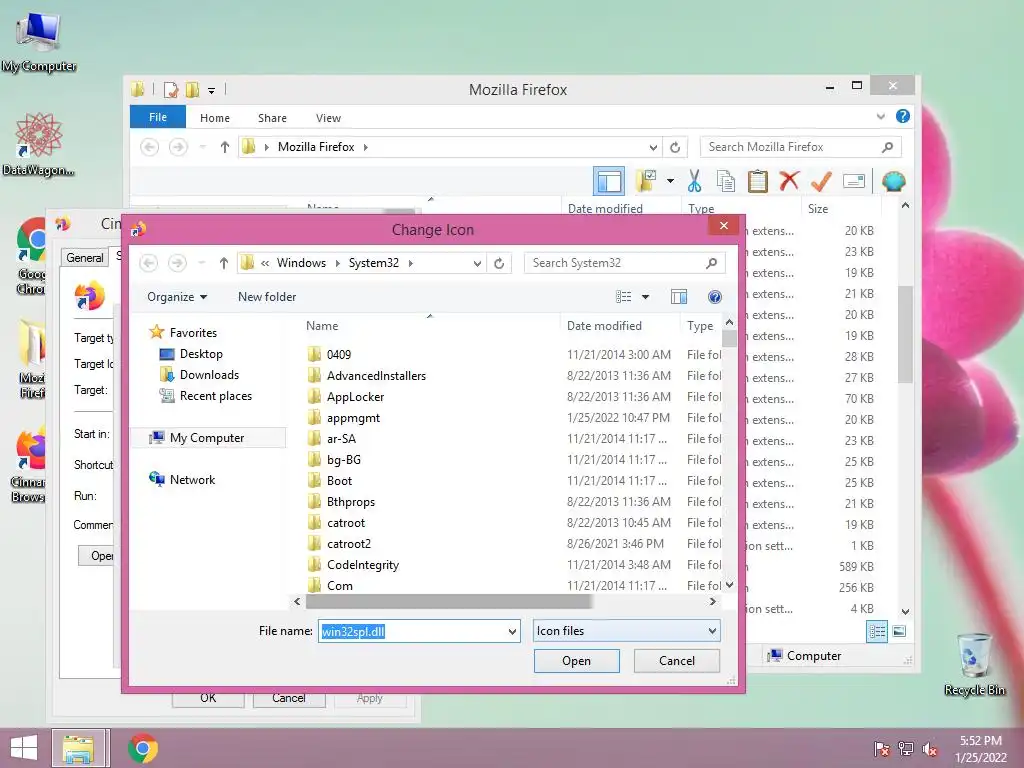This screenshot has height=768, width=1024.
Task: Click the Back arrow in Change Icon dialog
Action: point(148,263)
